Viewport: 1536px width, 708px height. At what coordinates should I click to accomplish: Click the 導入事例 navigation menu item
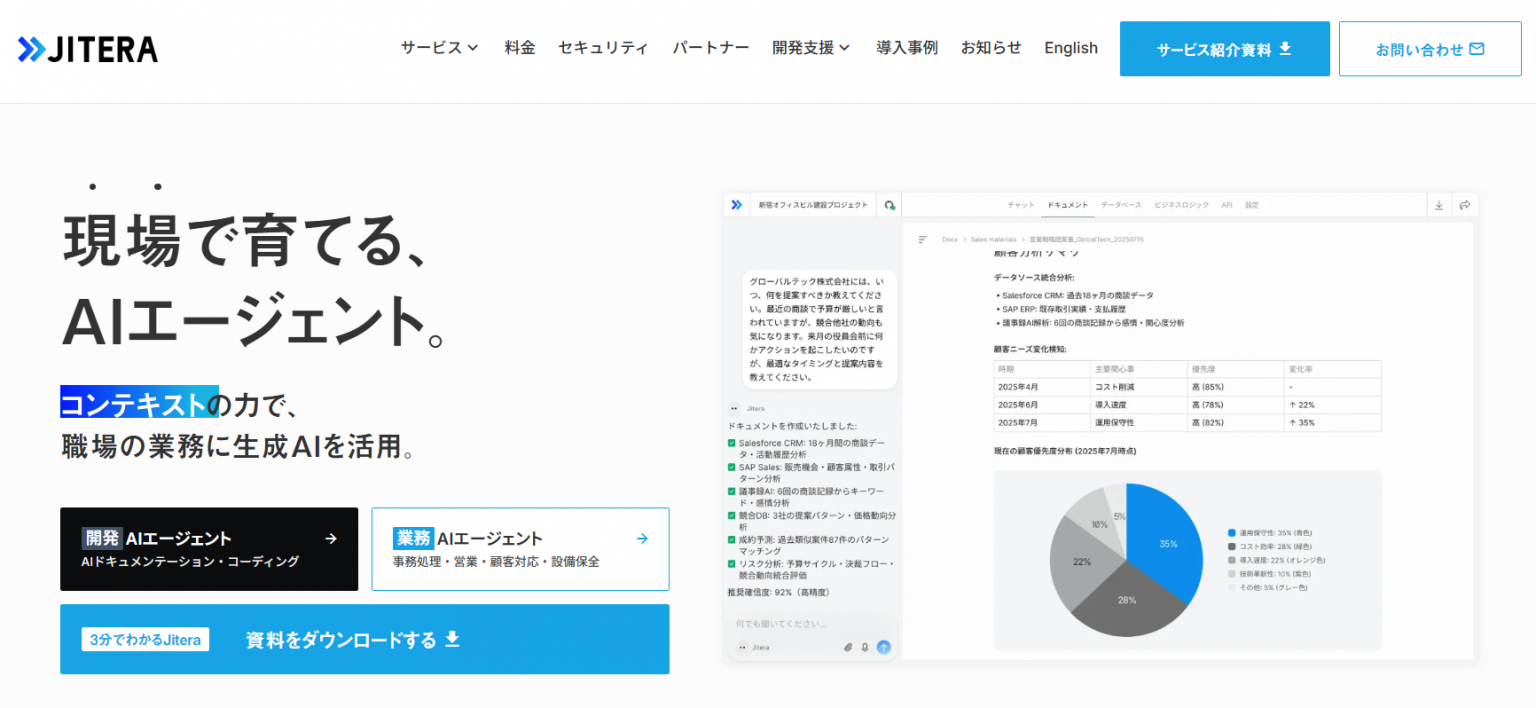pyautogui.click(x=906, y=47)
